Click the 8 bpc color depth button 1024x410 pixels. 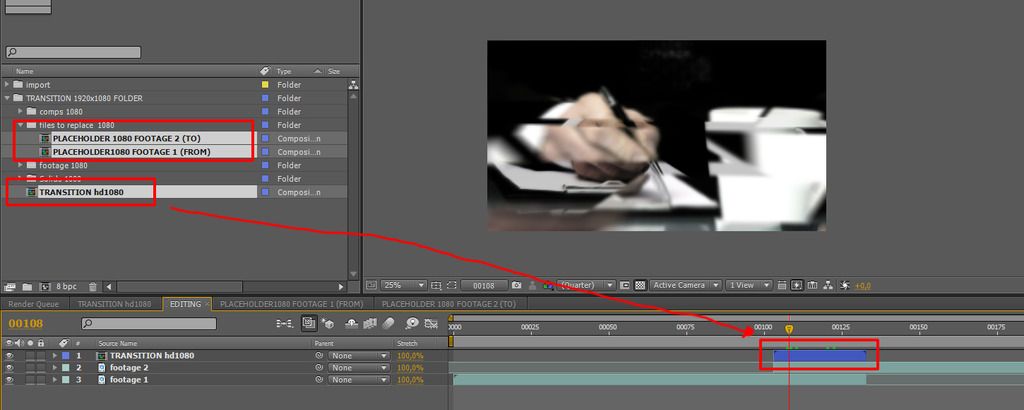(x=66, y=287)
